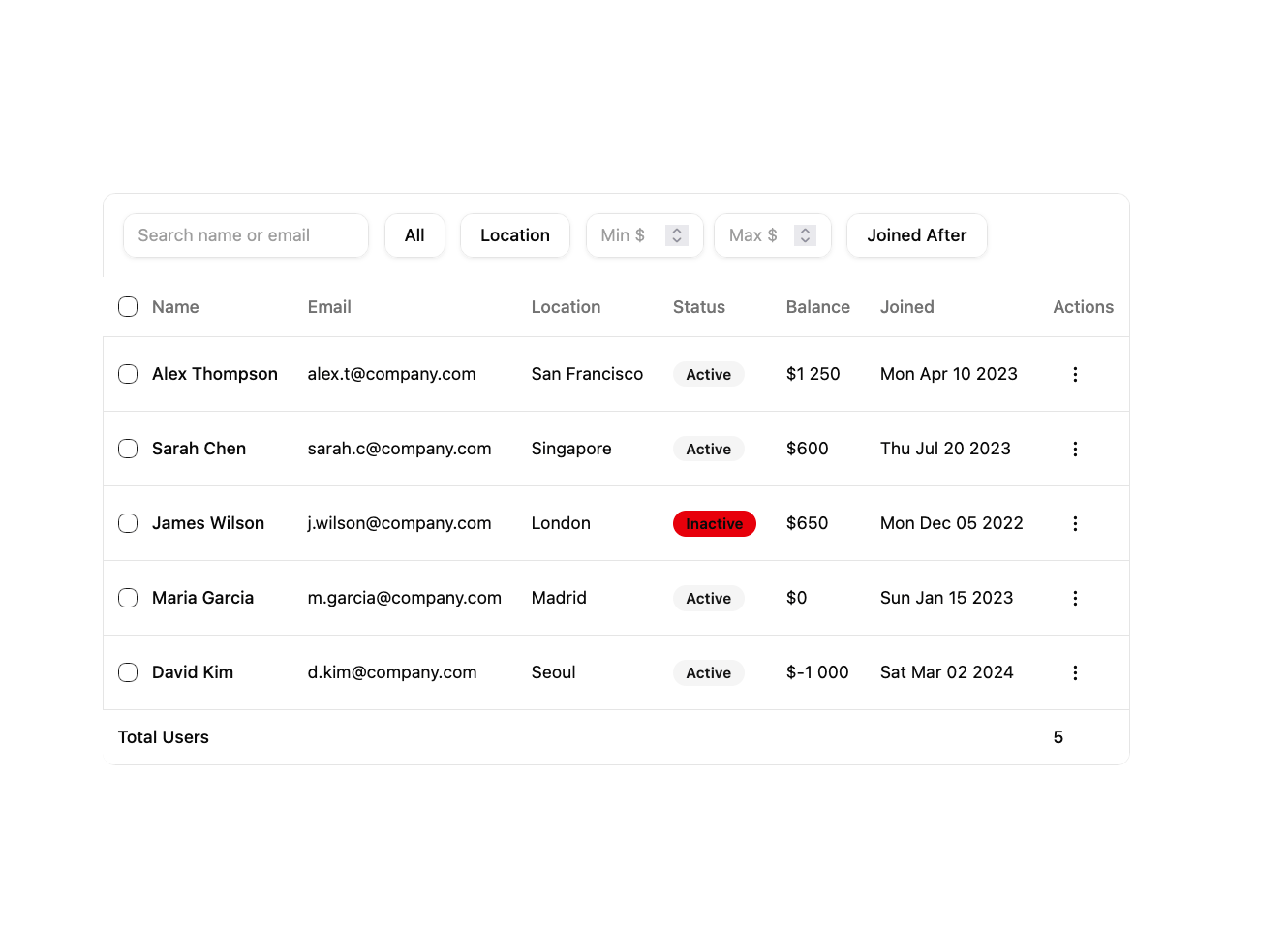Viewport: 1288px width, 934px height.
Task: Click the Location column header
Action: [567, 307]
